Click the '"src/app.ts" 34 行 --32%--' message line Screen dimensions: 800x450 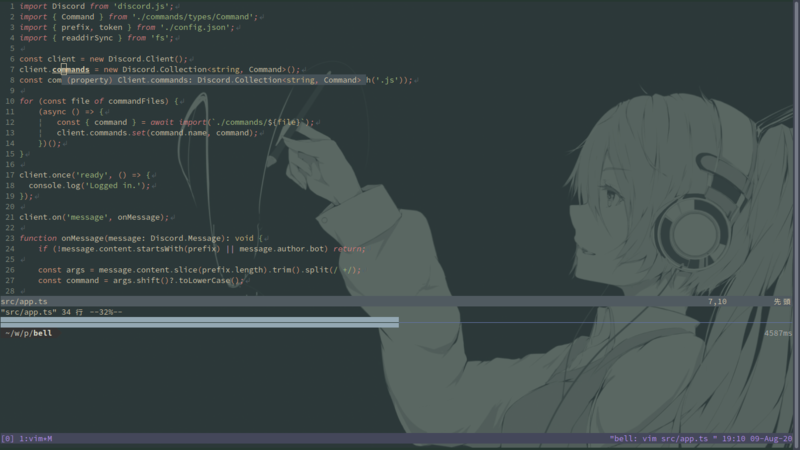click(x=61, y=312)
